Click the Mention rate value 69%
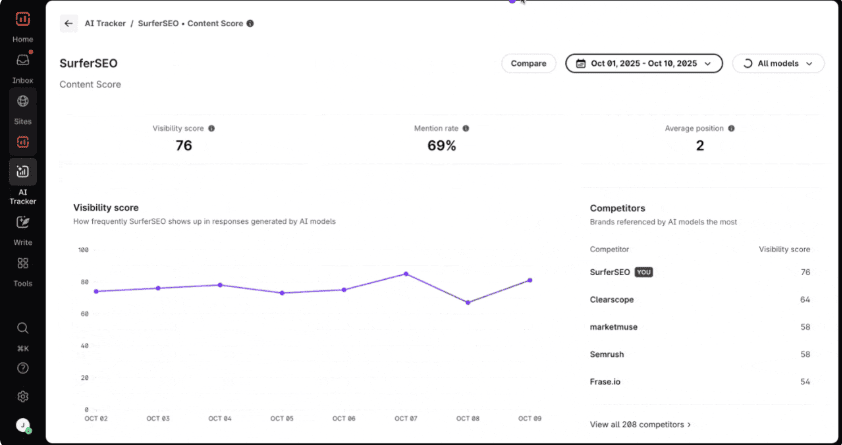The width and height of the screenshot is (842, 445). [441, 145]
